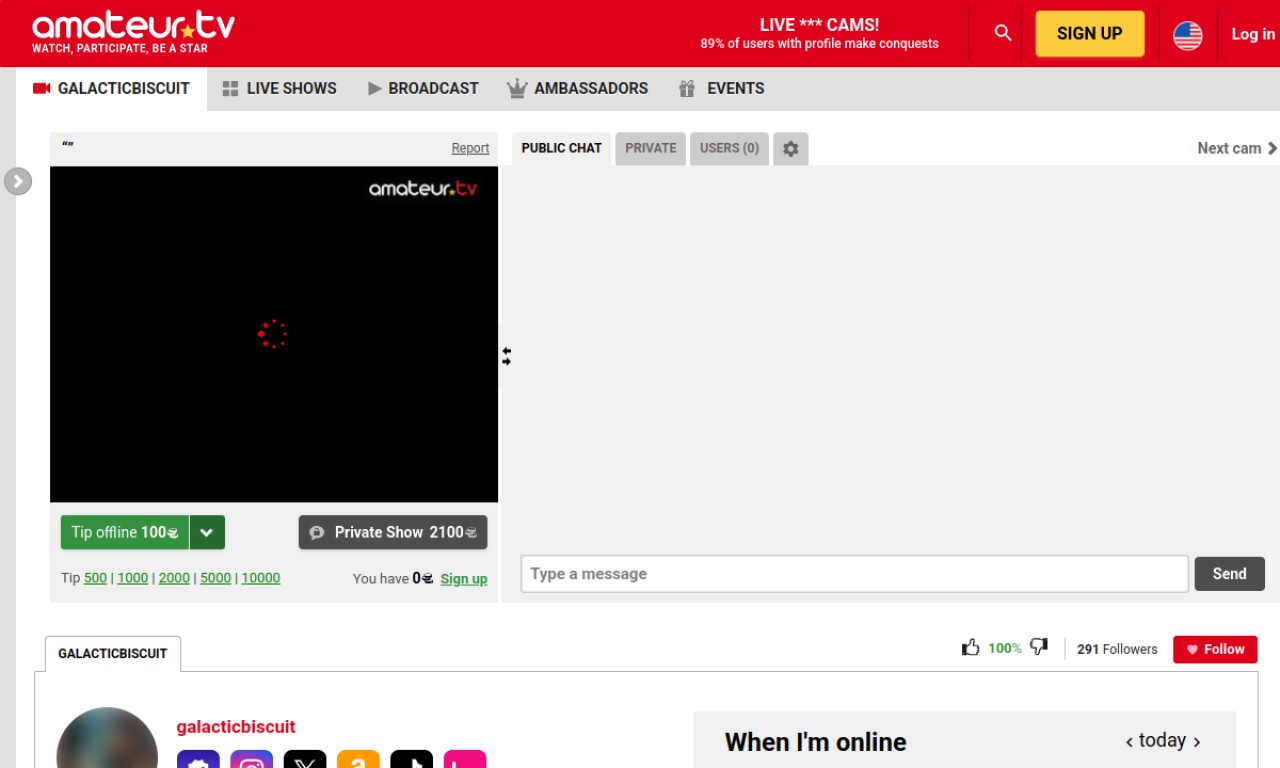Click the amateur.tv logo
The image size is (1280, 768).
133,32
